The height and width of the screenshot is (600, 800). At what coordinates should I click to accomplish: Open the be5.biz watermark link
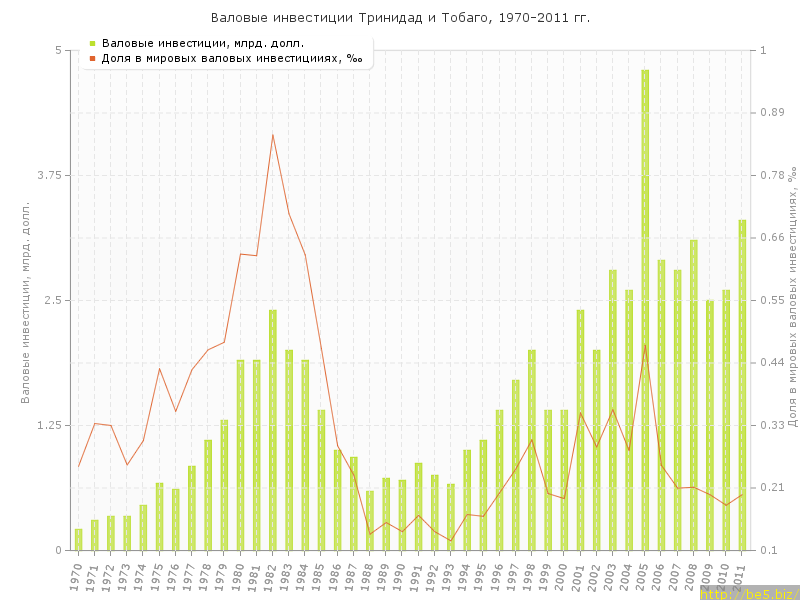tap(749, 593)
